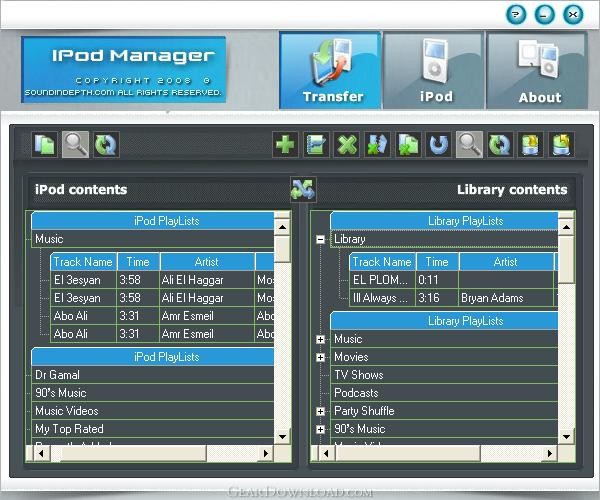Collapse the Library node with the minus box
This screenshot has width=600, height=500.
(321, 239)
